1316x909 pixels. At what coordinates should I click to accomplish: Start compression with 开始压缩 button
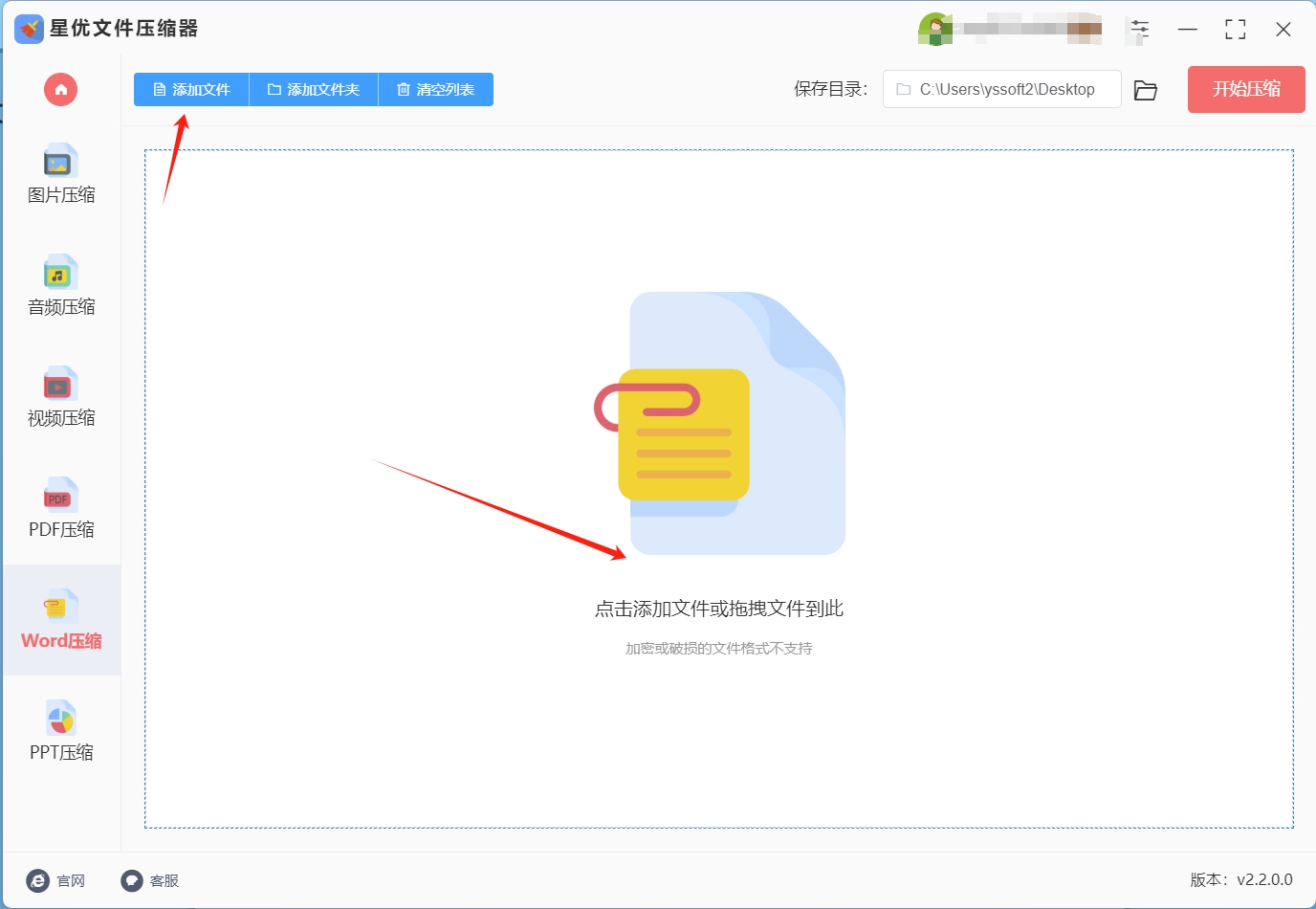click(1246, 89)
